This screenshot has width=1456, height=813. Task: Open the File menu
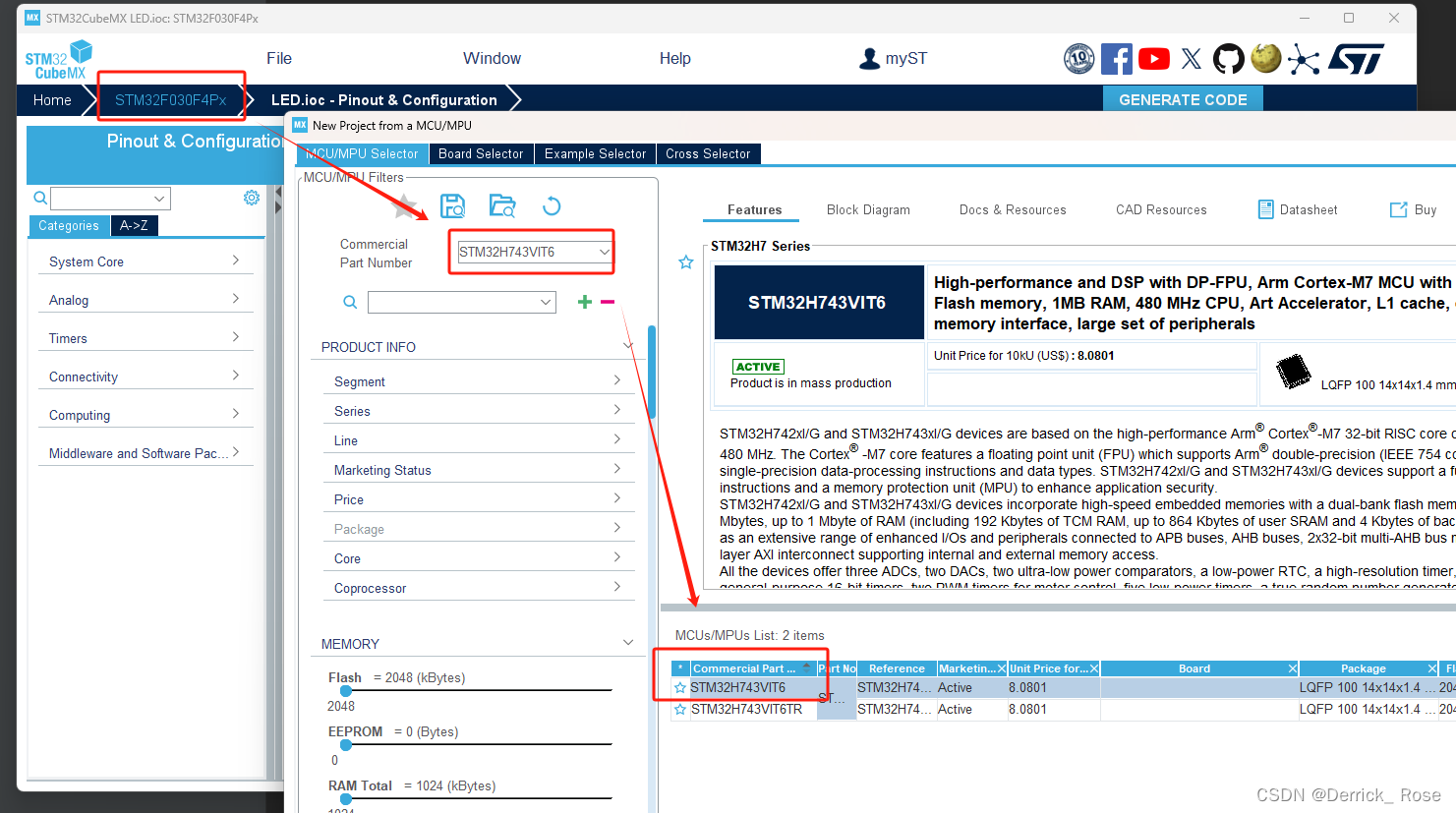279,59
